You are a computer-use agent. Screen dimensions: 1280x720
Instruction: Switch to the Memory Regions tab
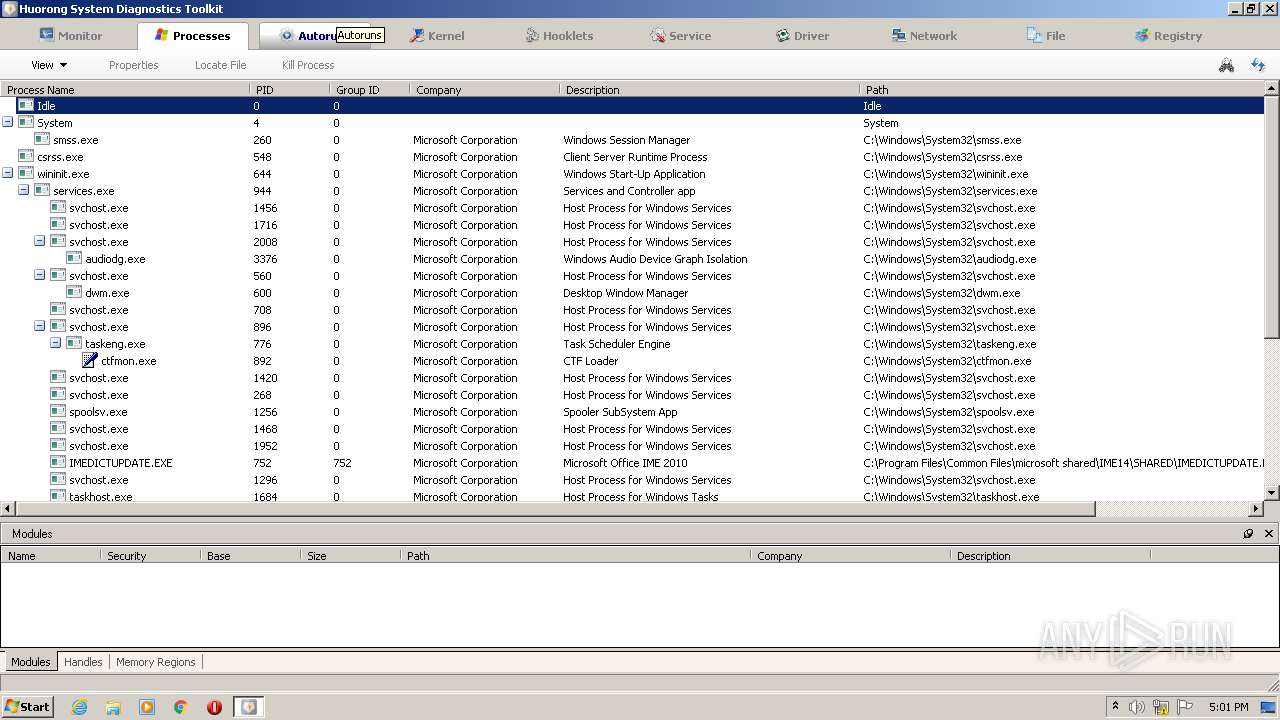(155, 662)
